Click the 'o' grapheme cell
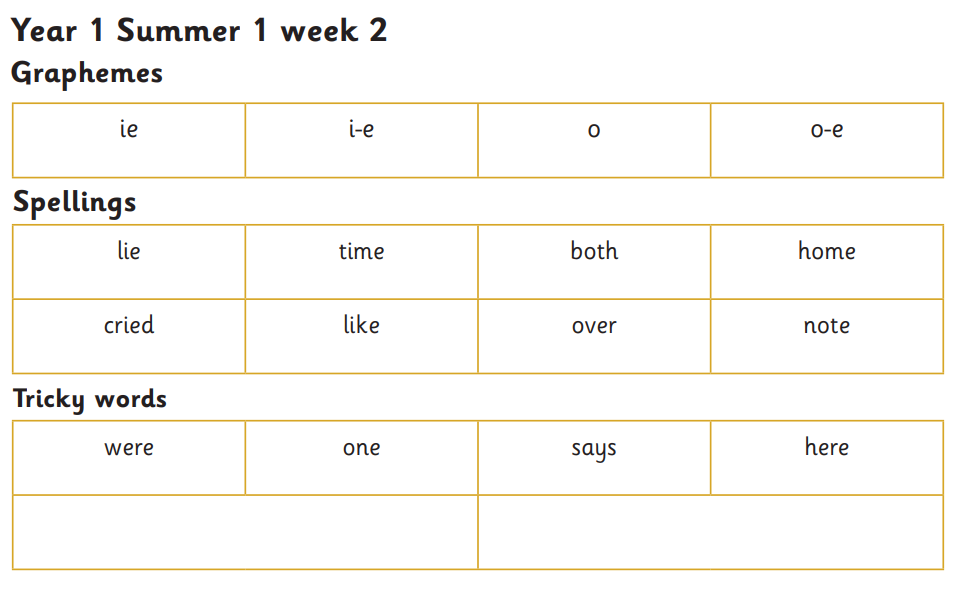 coord(594,141)
